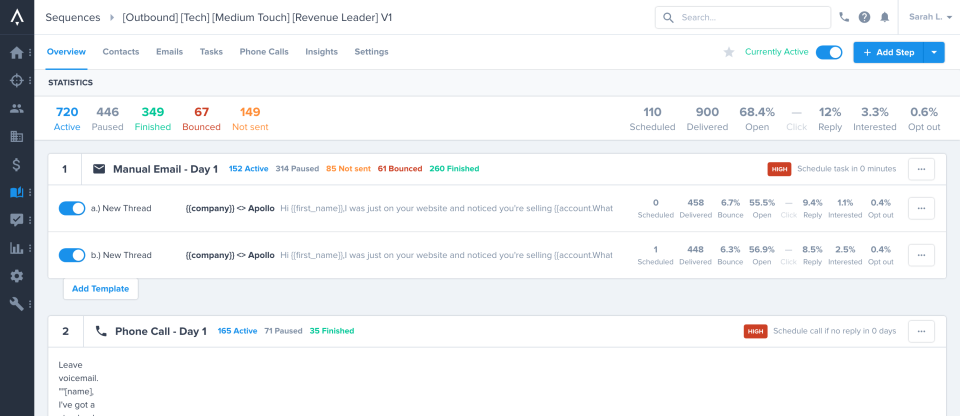This screenshot has width=960, height=416.
Task: Open the bar chart Analytics icon
Action: pos(16,248)
